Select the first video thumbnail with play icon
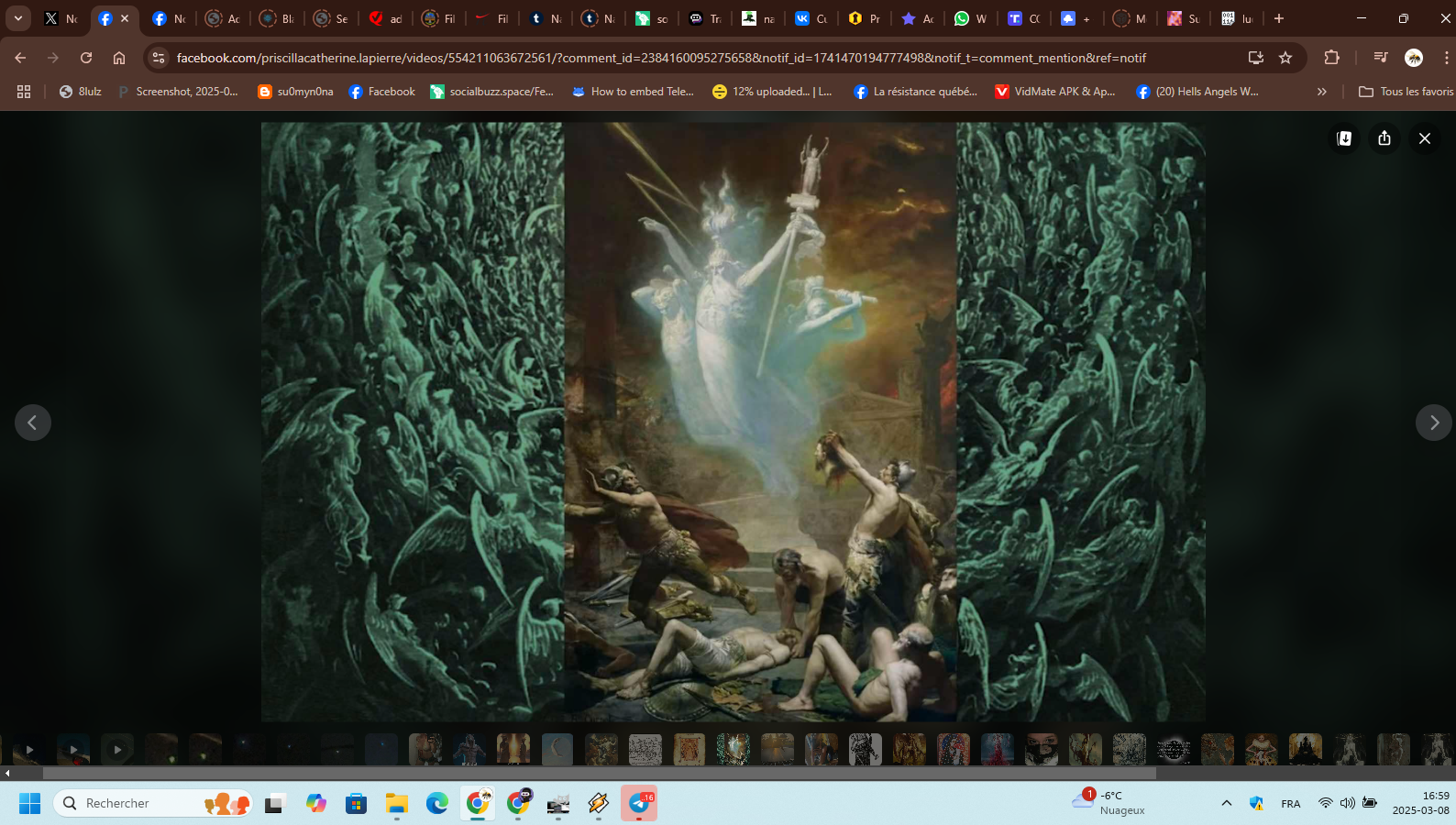 [29, 750]
